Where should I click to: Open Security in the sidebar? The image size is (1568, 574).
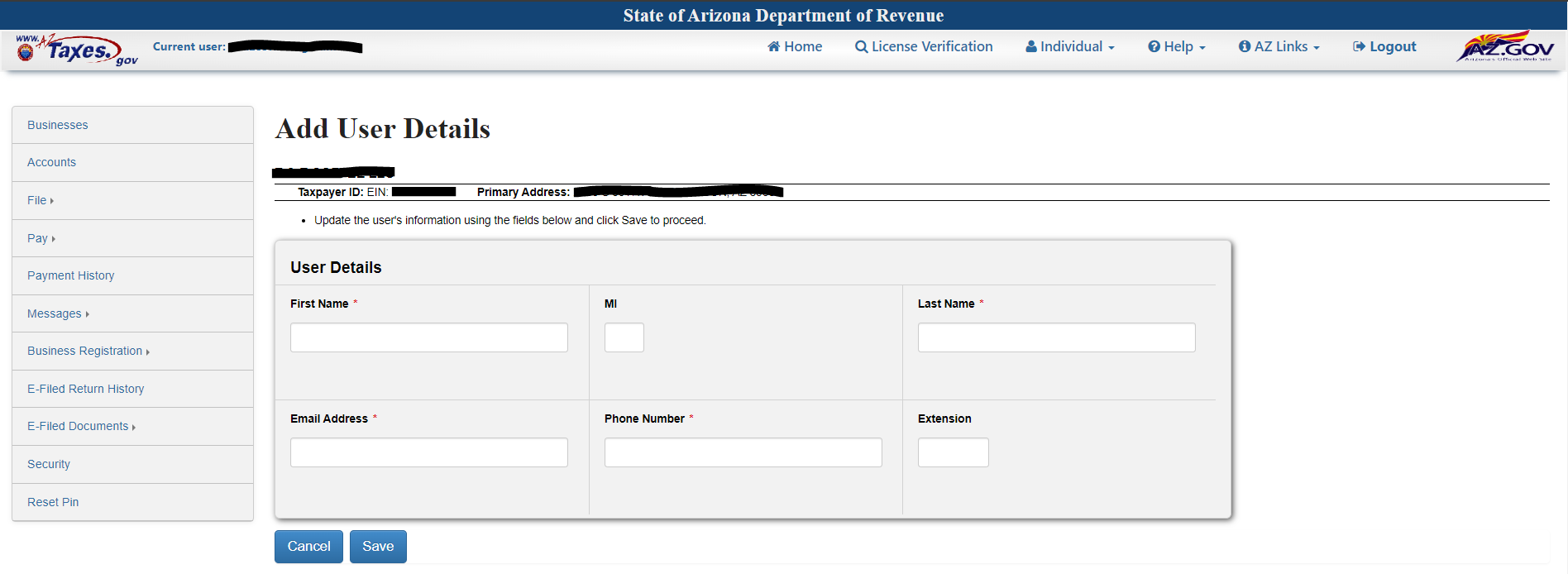[132, 464]
